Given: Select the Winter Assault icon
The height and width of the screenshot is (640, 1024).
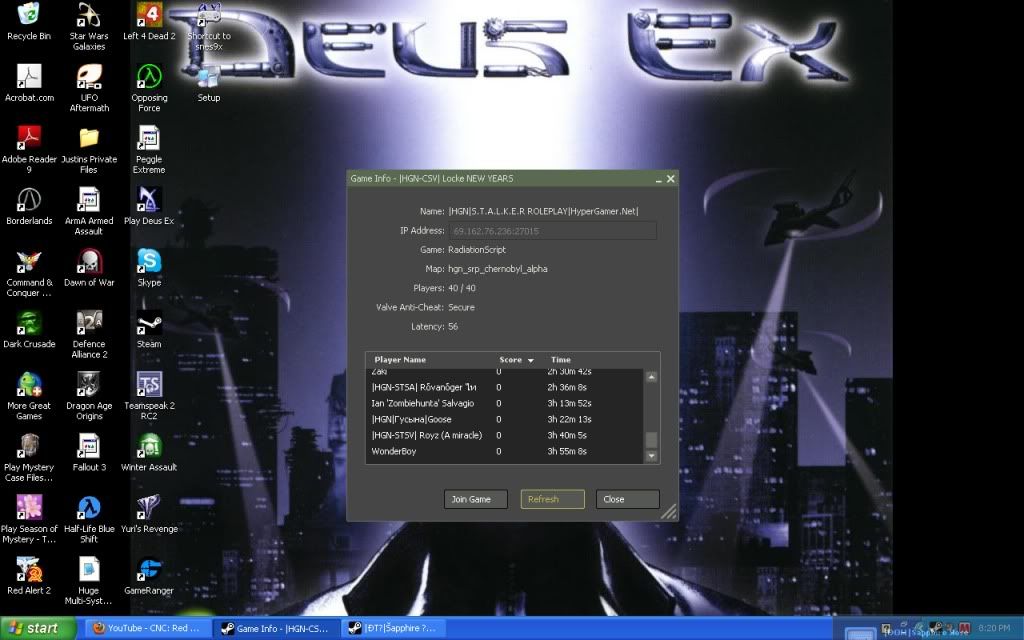Looking at the screenshot, I should [149, 453].
